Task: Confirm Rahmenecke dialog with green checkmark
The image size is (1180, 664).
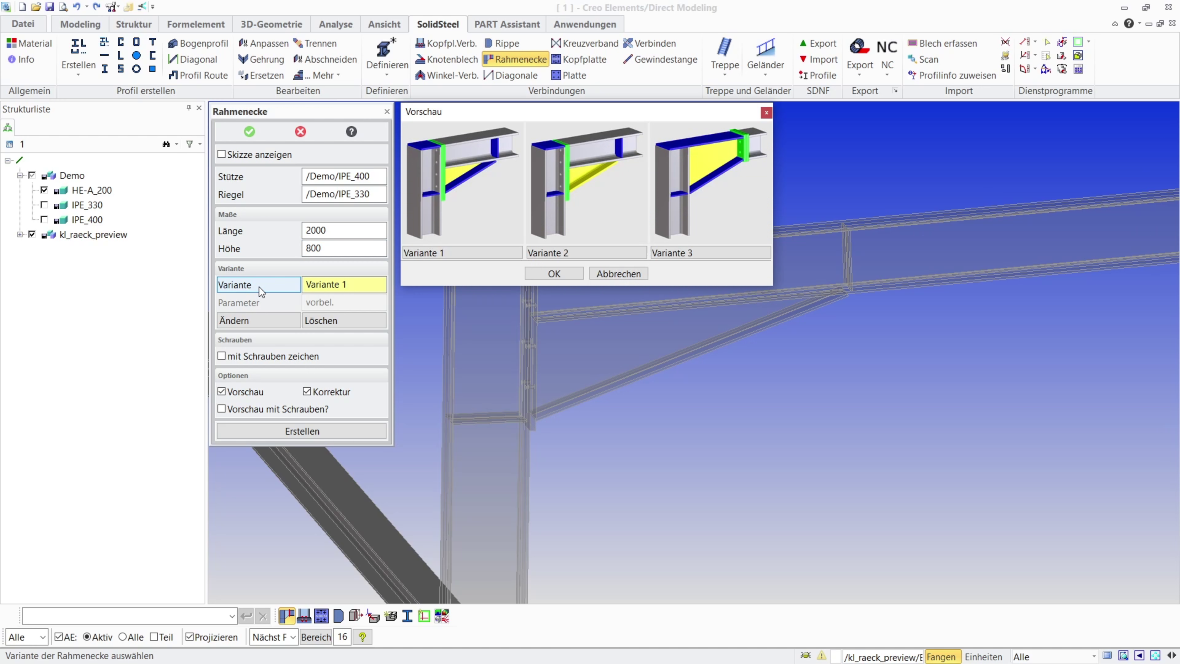Action: click(249, 132)
